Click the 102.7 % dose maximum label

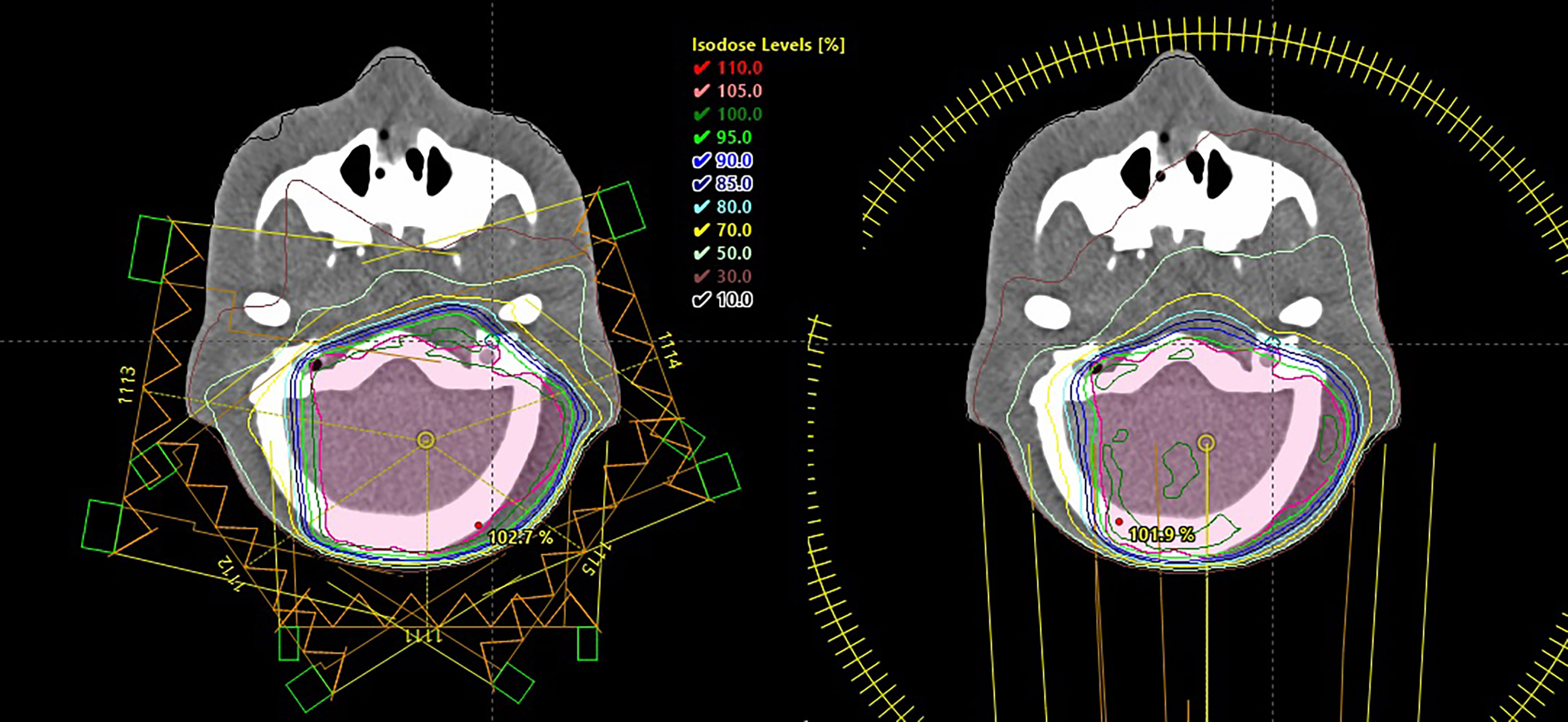[x=521, y=537]
